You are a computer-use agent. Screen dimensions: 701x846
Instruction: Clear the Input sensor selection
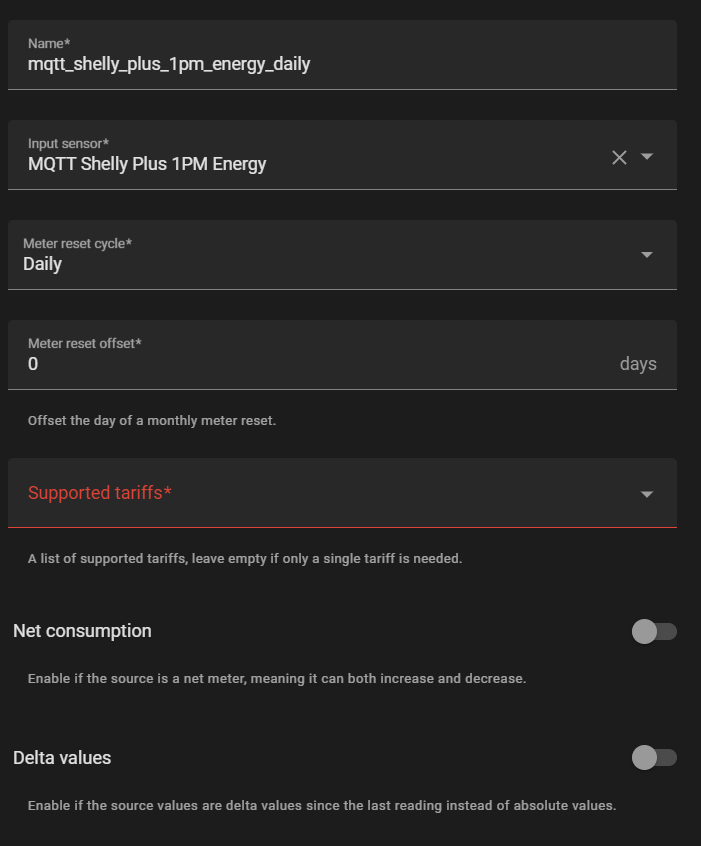pos(619,157)
